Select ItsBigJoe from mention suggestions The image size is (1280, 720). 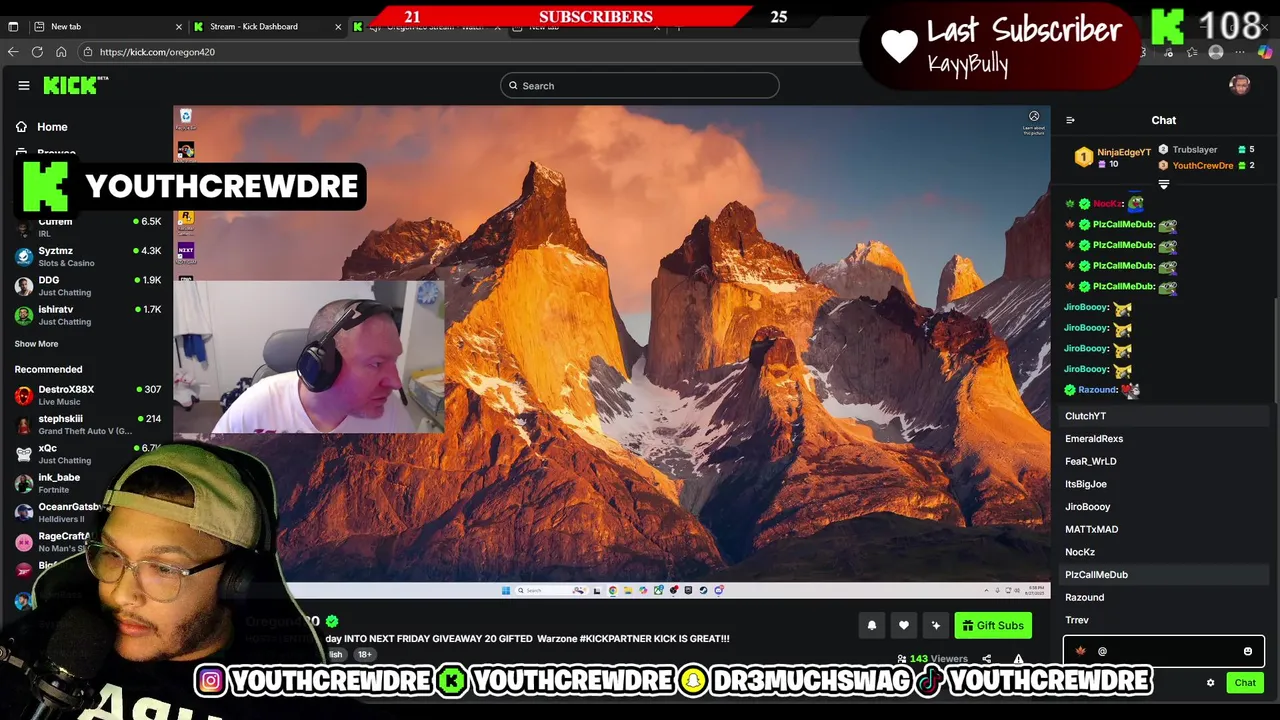click(1164, 484)
